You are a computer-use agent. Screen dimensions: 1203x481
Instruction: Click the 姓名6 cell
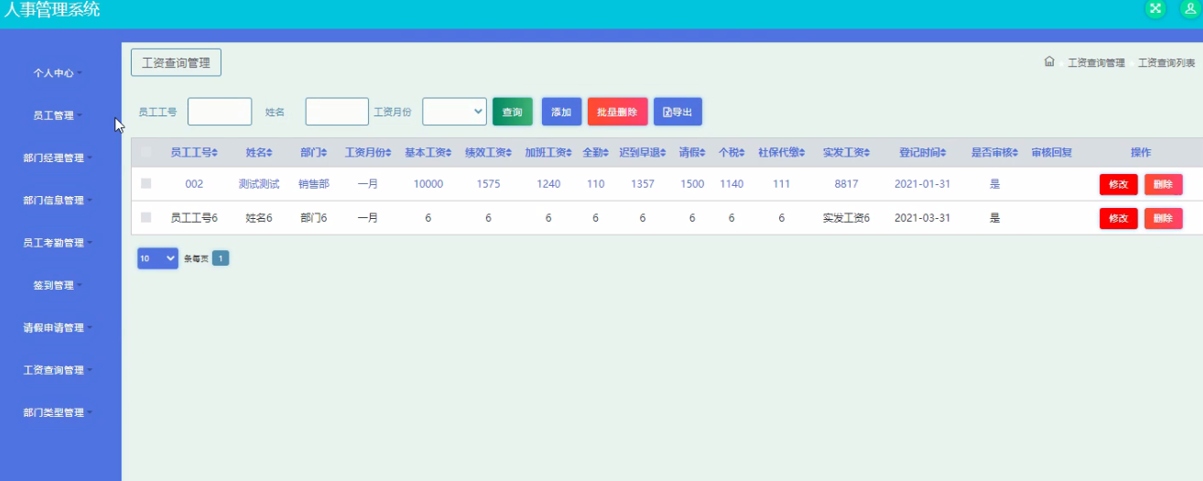point(259,218)
